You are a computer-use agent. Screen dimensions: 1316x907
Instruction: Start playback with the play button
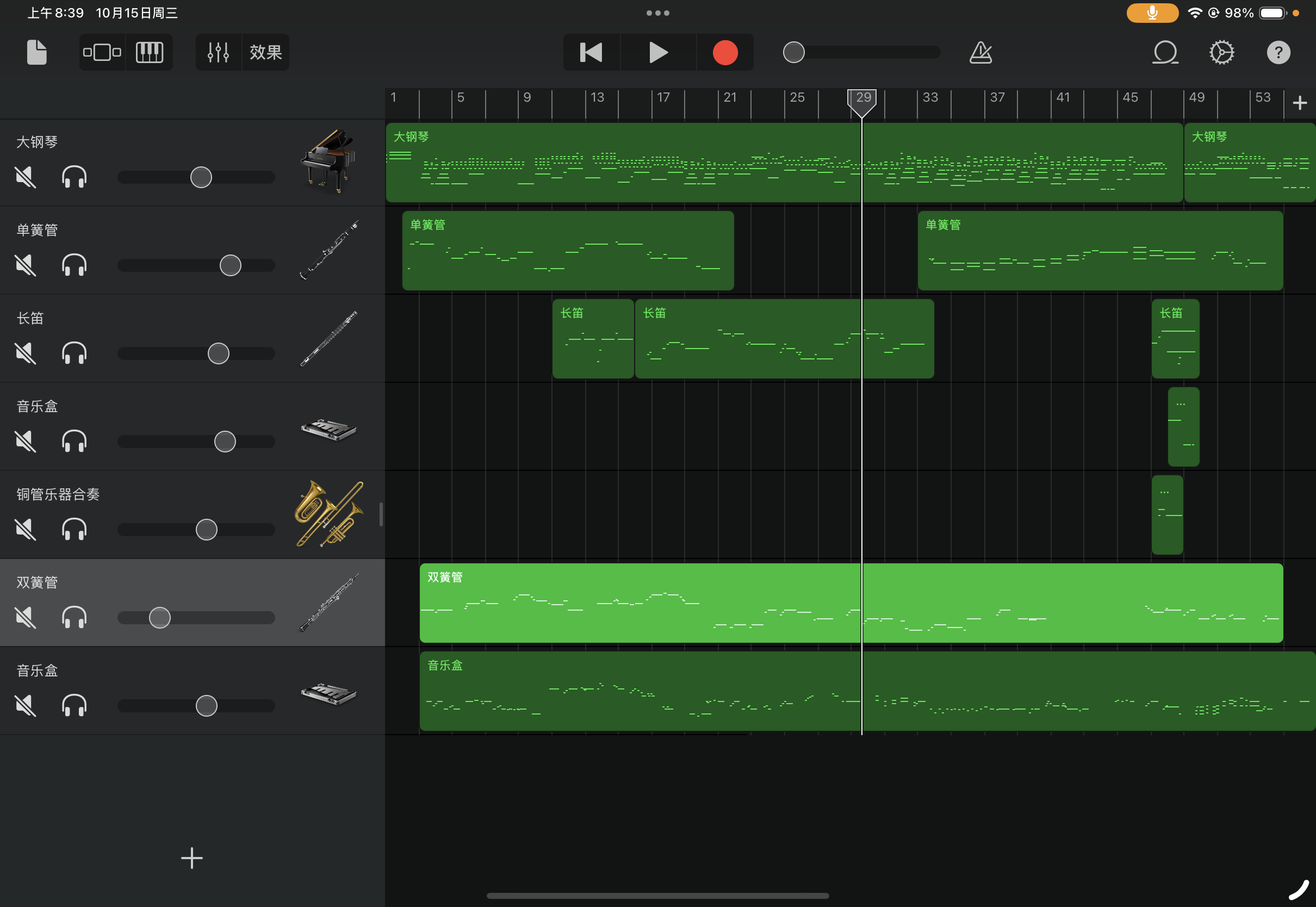658,52
